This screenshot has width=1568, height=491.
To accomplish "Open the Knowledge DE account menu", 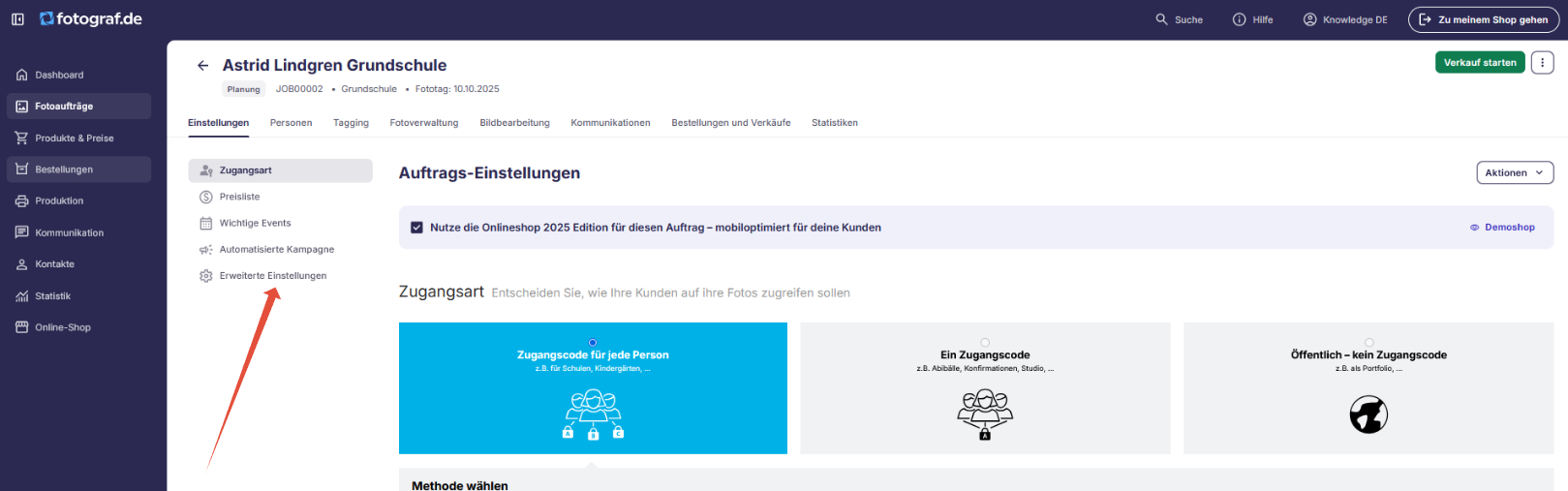I will (x=1345, y=19).
